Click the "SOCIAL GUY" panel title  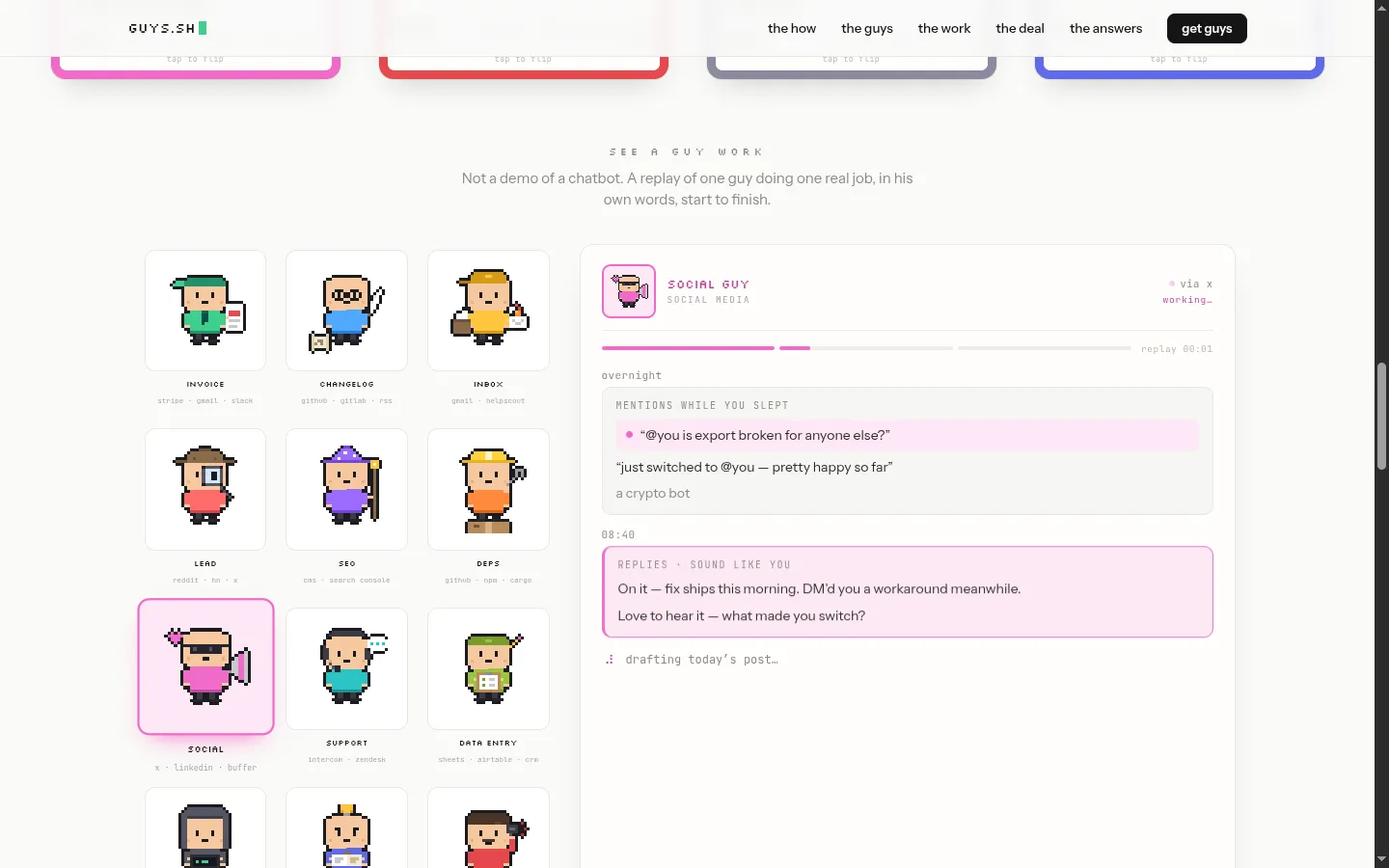click(x=708, y=285)
